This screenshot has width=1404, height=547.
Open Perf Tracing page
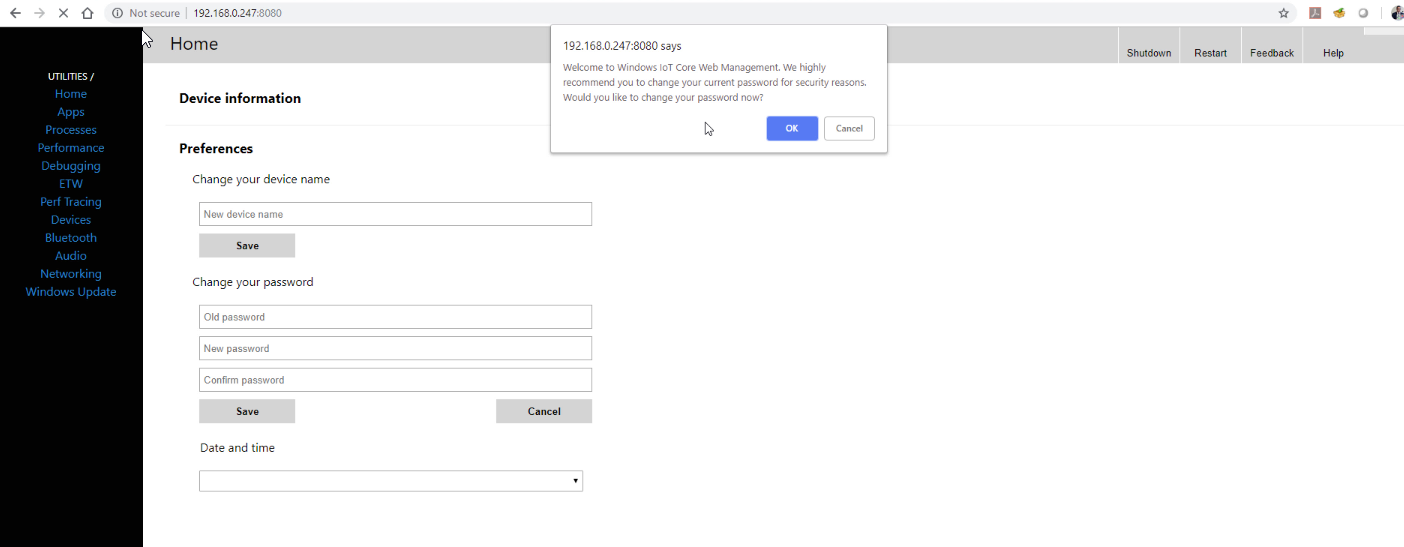[x=71, y=202]
